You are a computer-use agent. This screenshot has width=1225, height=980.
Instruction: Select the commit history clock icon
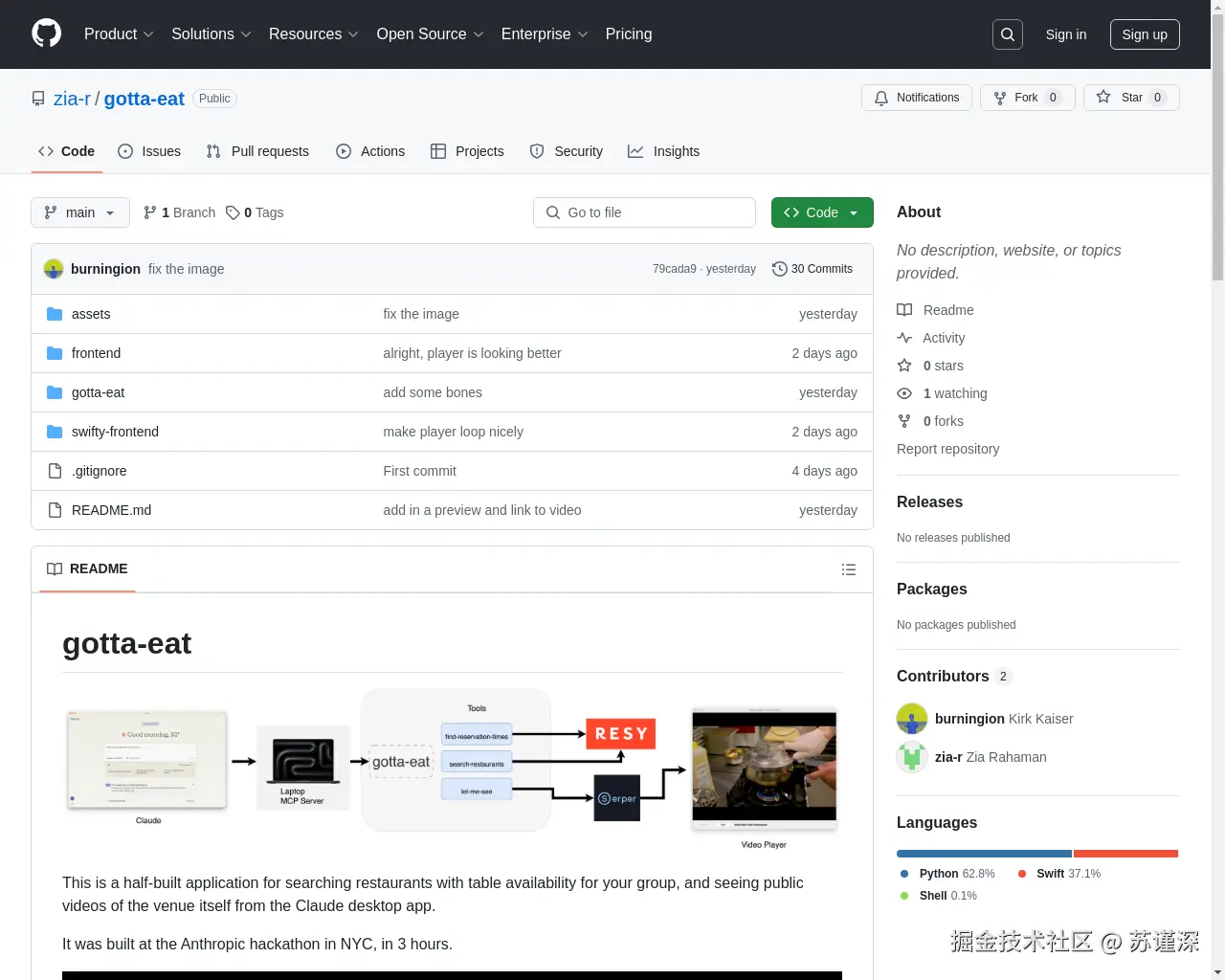point(779,269)
